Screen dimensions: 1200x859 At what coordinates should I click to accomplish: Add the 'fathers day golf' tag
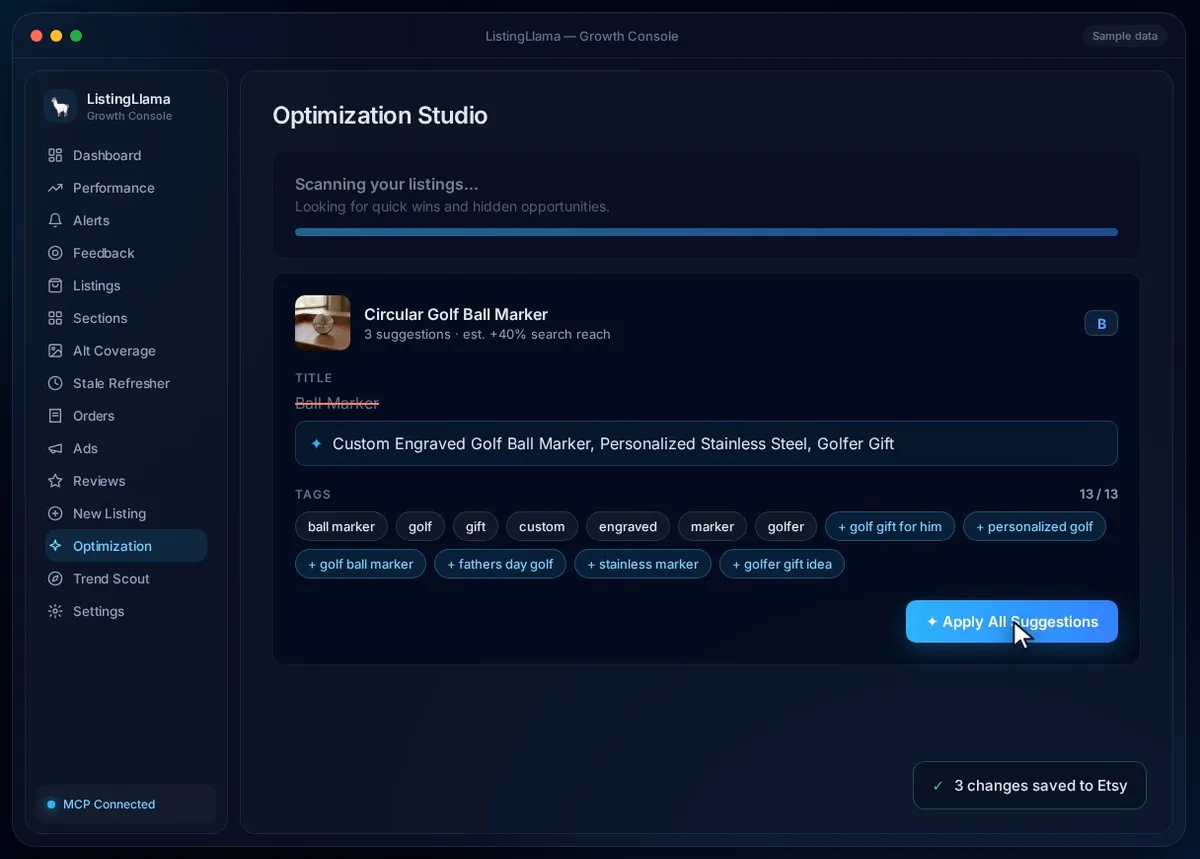pos(500,564)
